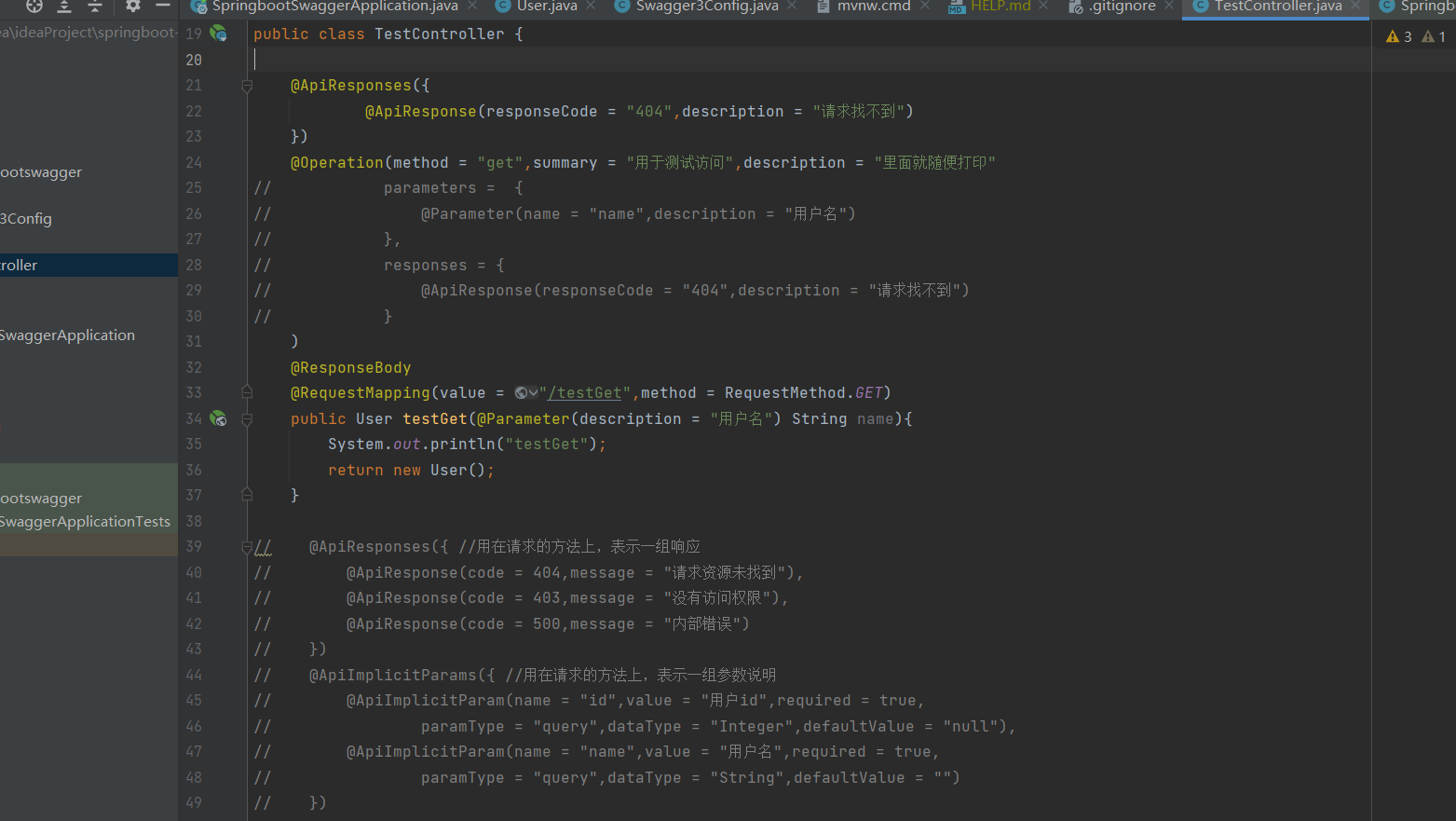Click the globe URL icon before /testGet
Image resolution: width=1456 pixels, height=821 pixels.
pos(521,393)
